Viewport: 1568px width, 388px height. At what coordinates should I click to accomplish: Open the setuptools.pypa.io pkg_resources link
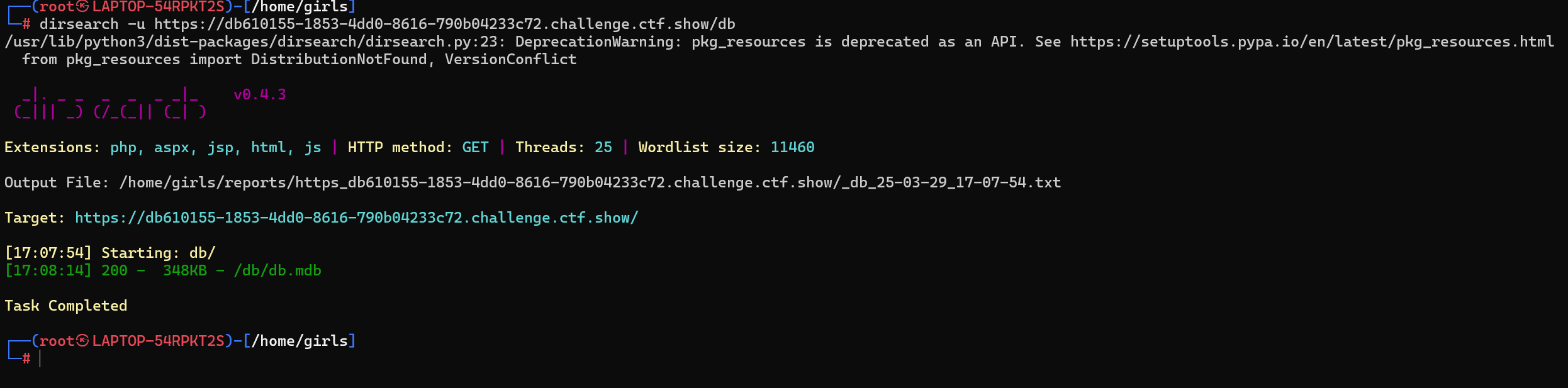pos(1311,42)
